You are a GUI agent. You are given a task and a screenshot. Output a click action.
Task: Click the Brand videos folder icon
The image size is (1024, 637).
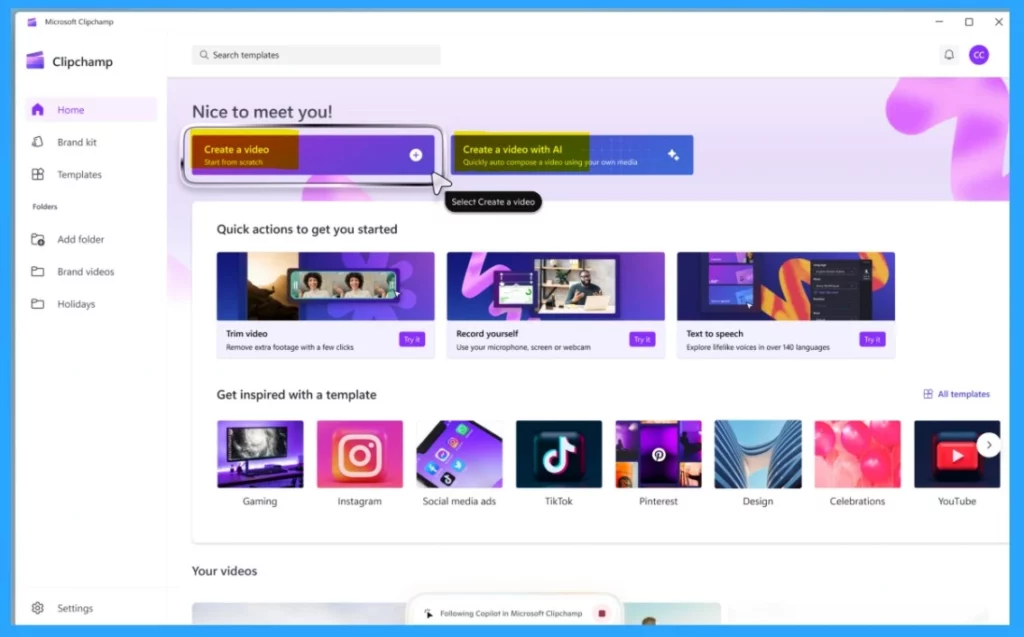[x=38, y=271]
